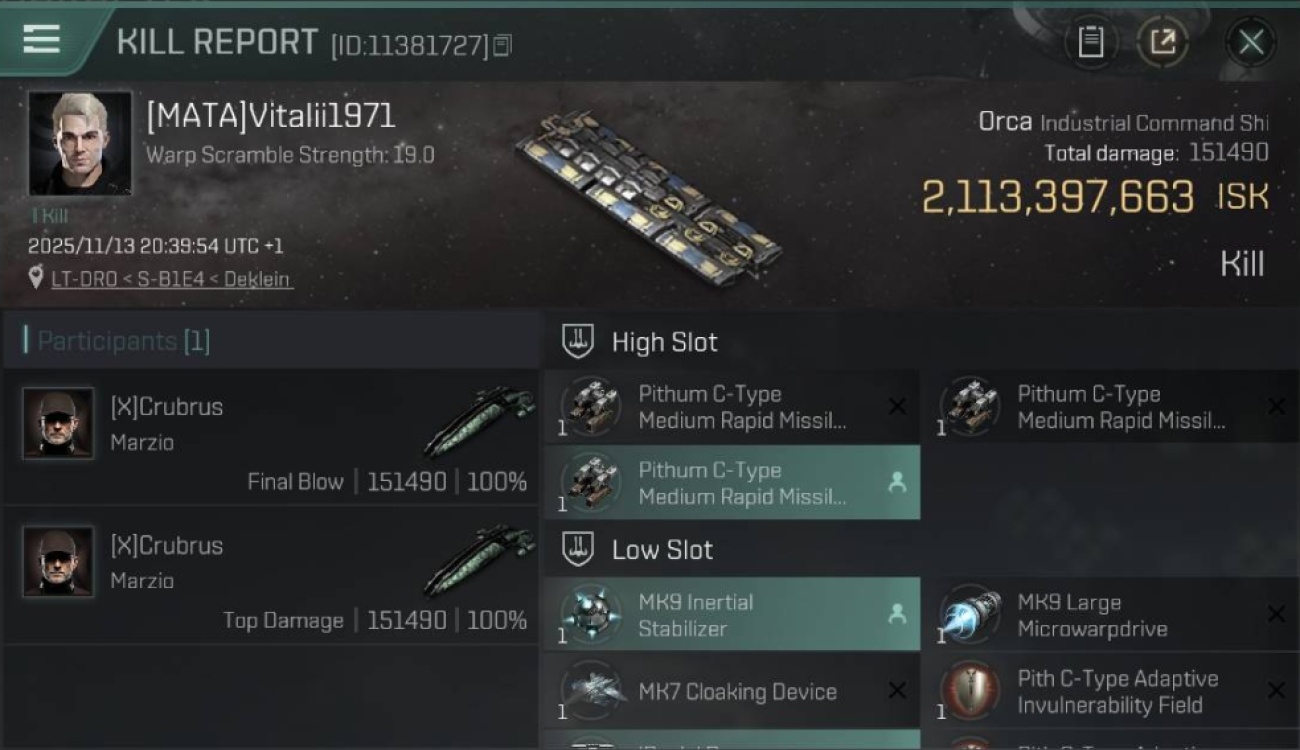Click the person icon on MK9 Inertial Stabilizer
This screenshot has width=1300, height=750.
897,614
